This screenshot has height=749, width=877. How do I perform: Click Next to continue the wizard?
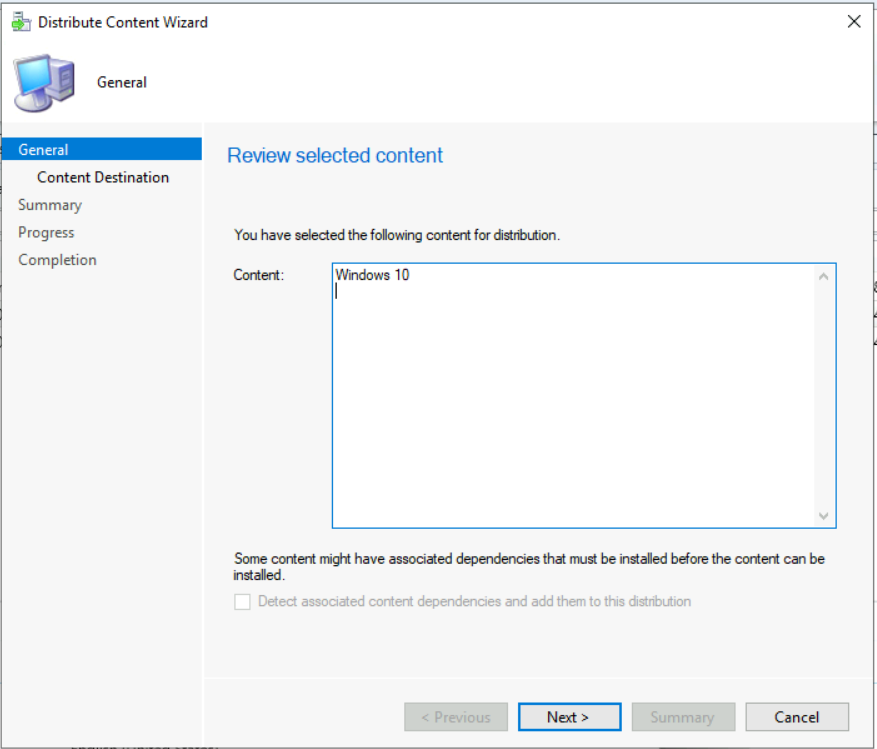[x=569, y=717]
